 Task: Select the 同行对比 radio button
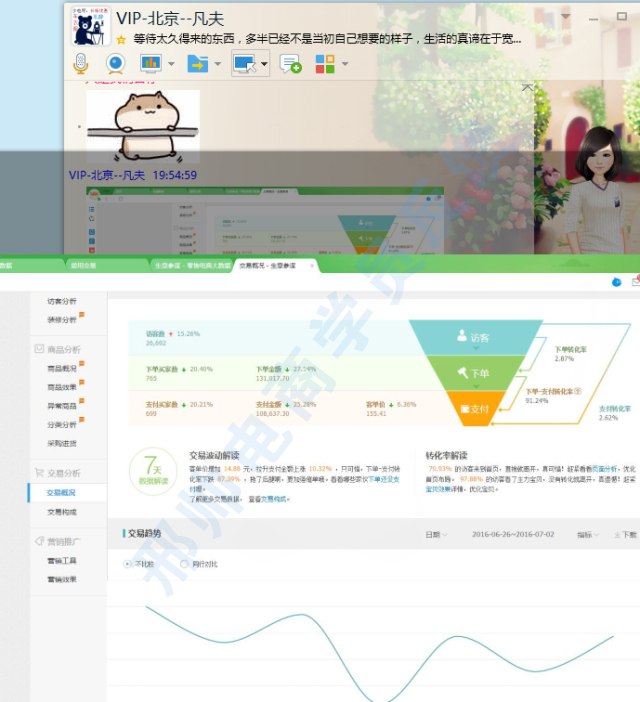click(185, 564)
